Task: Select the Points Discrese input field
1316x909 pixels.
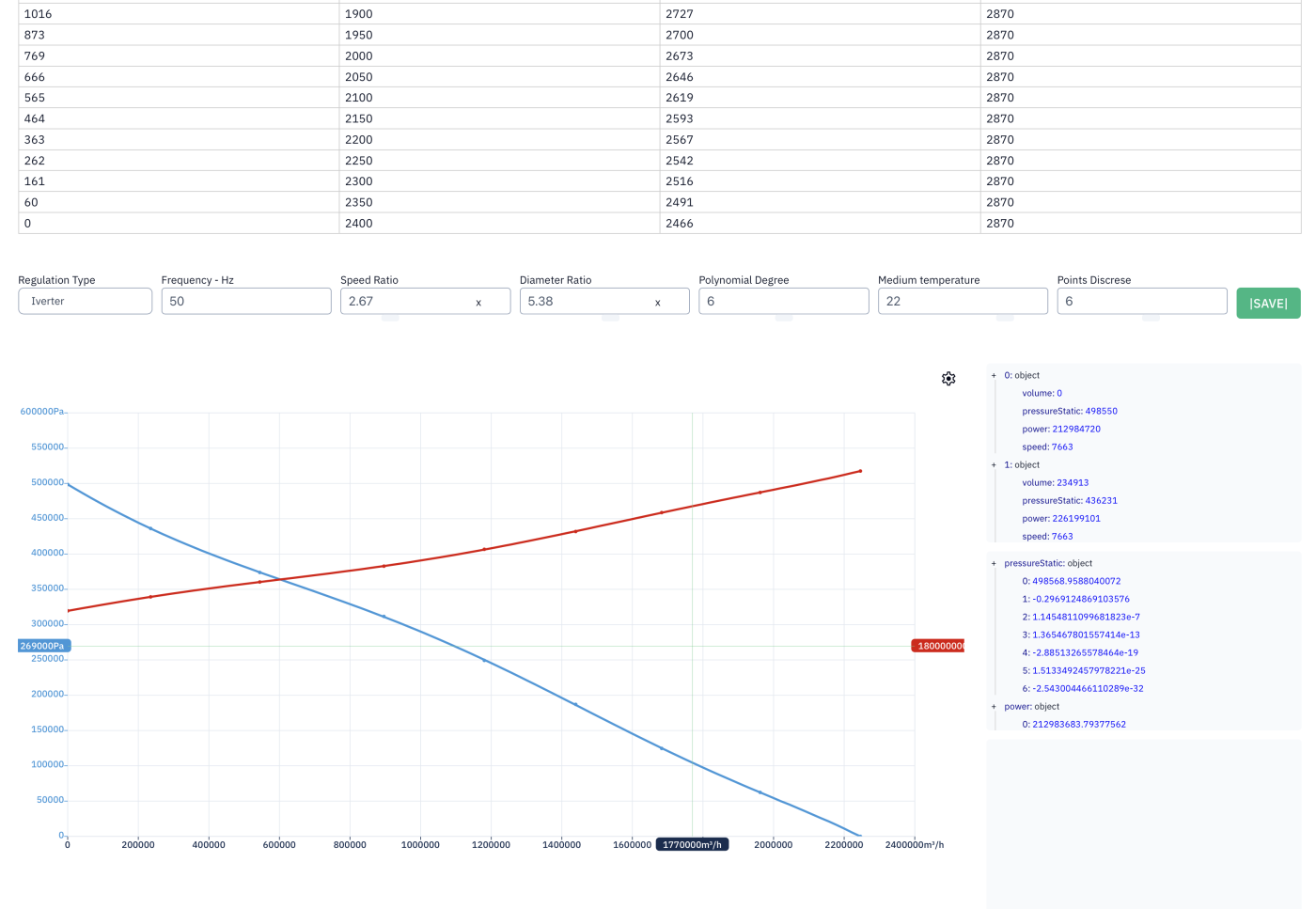Action: pos(1142,301)
